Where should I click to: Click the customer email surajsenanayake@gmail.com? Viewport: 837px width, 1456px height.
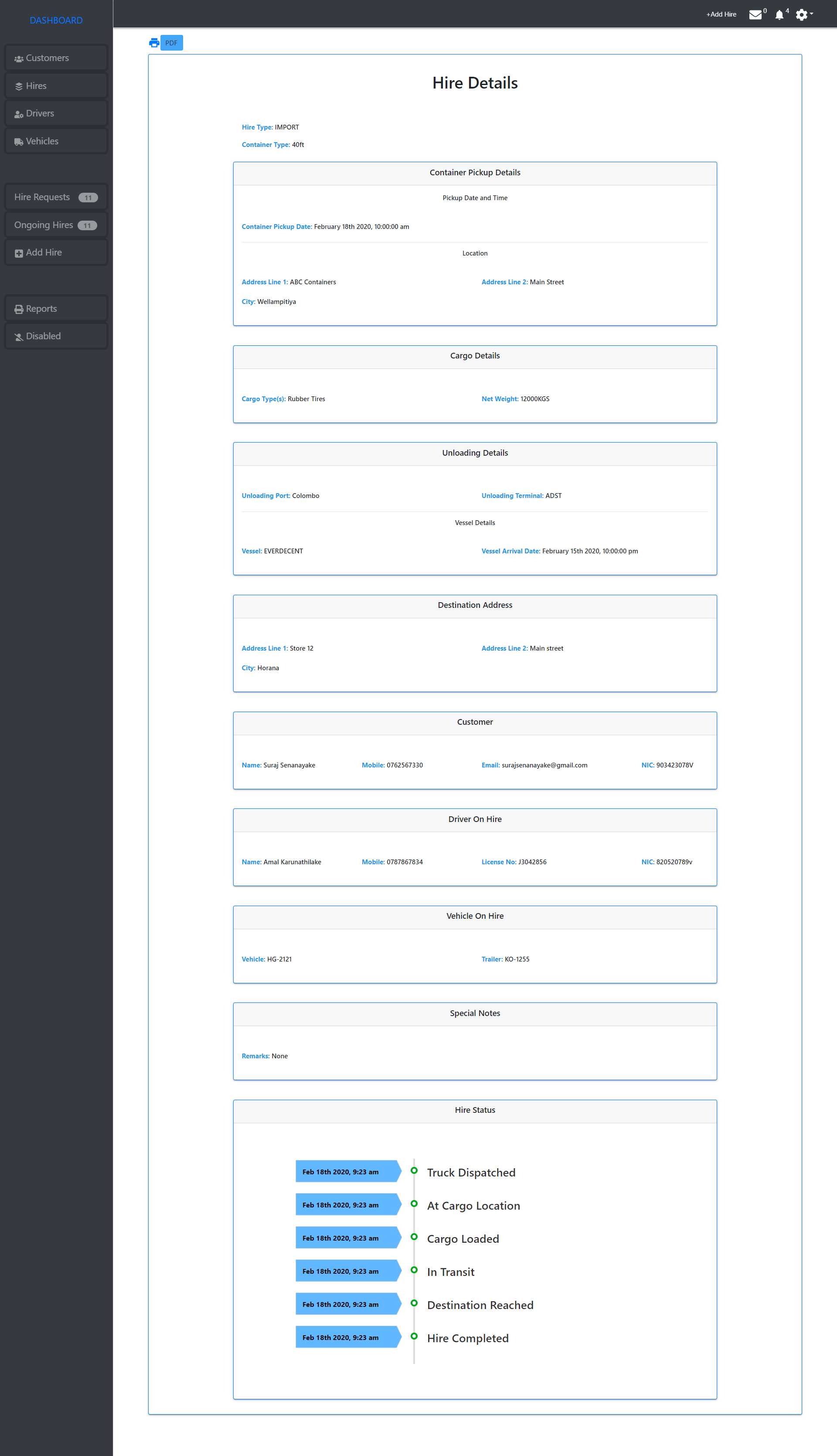544,765
